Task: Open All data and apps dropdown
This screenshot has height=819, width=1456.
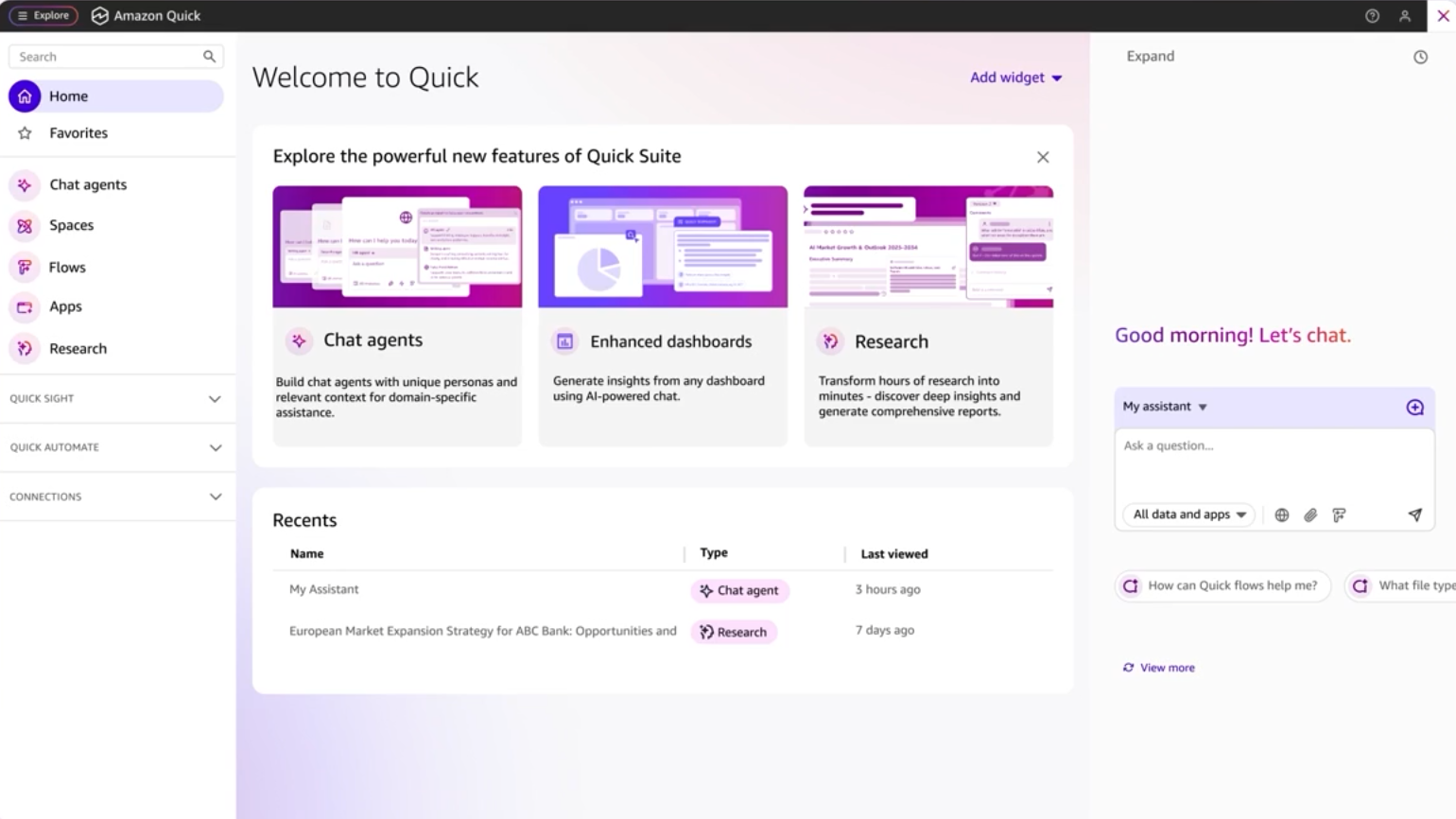Action: 1189,514
